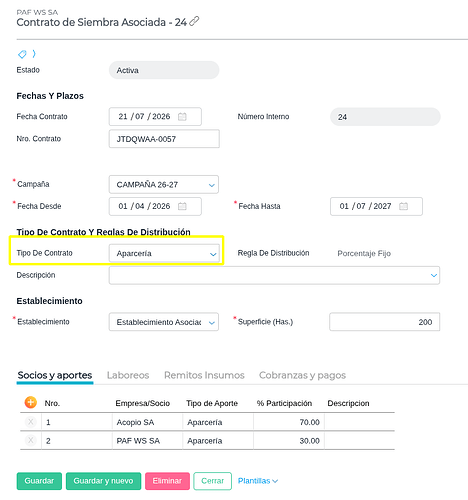Expand the Descripción dropdown

click(274, 275)
